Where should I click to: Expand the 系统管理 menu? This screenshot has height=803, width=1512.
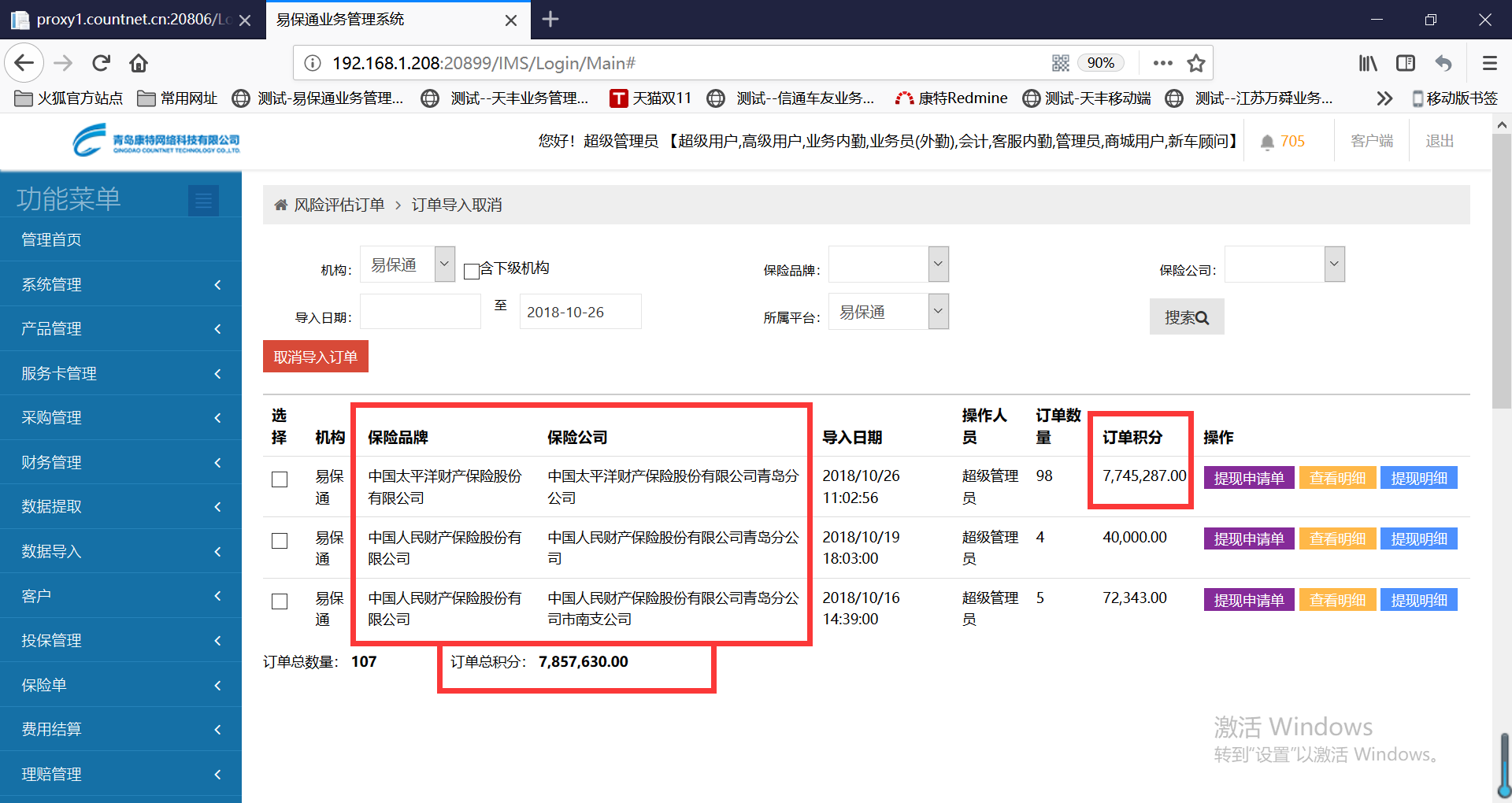120,284
